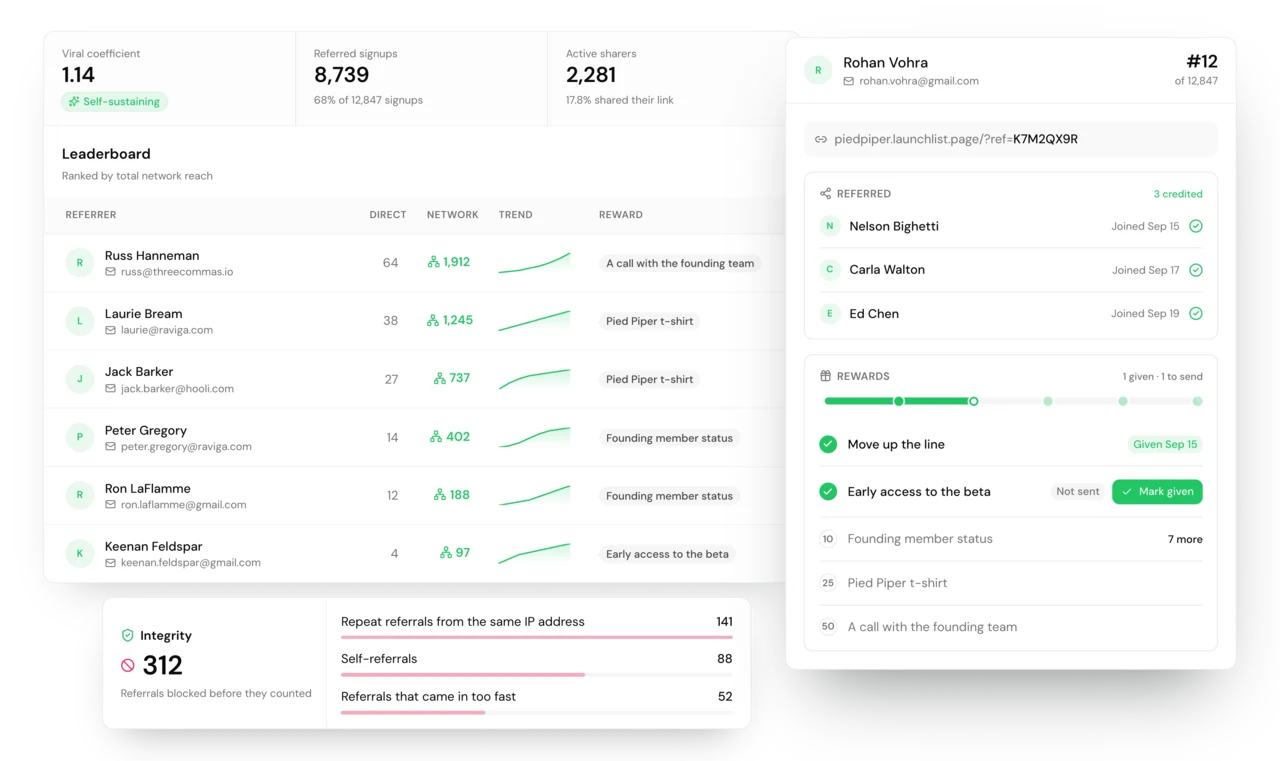Click the 3 credited label

1178,194
